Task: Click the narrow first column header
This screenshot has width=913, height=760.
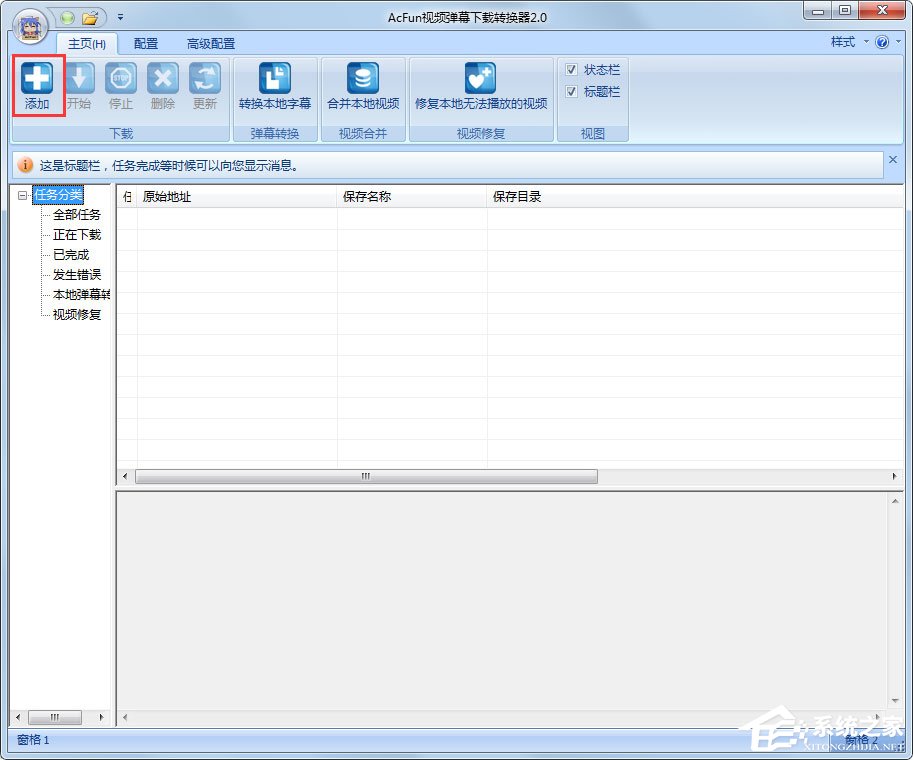Action: pos(127,197)
